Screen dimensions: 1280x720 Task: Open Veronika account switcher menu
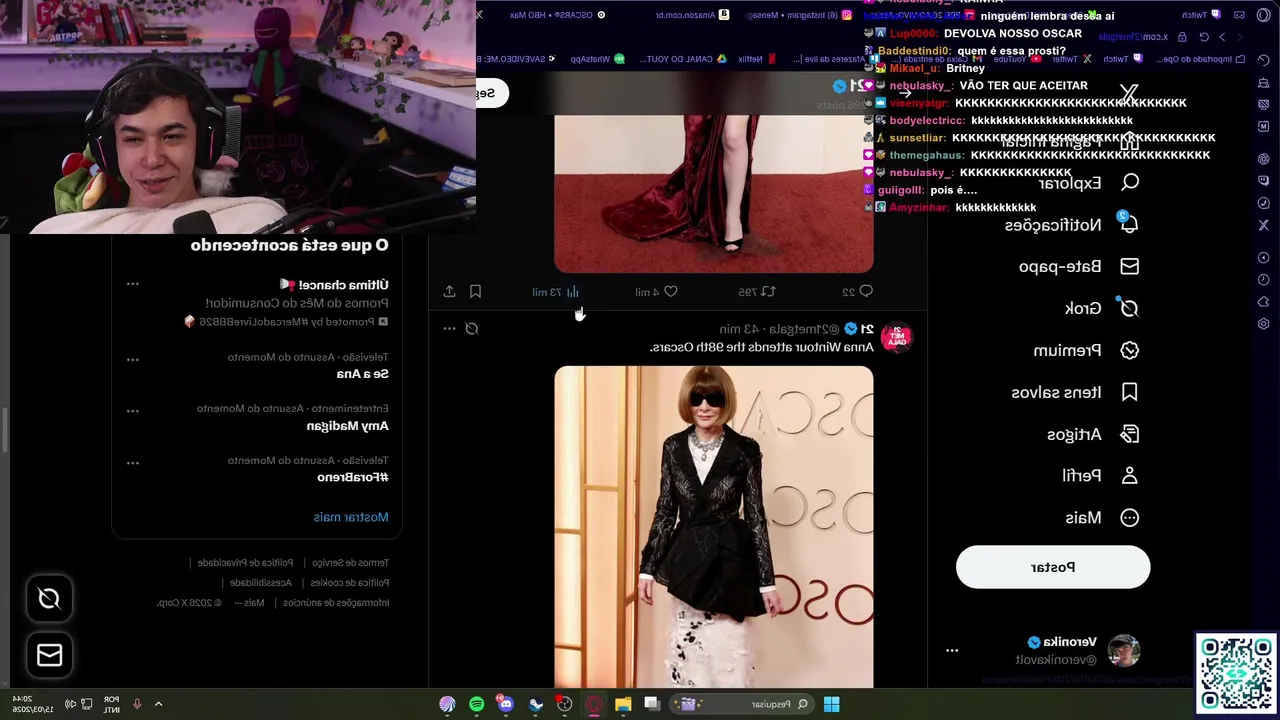pos(952,650)
